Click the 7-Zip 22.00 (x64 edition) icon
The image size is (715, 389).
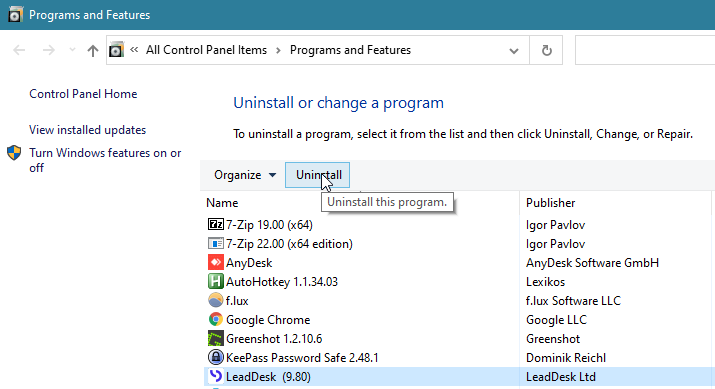pos(216,244)
